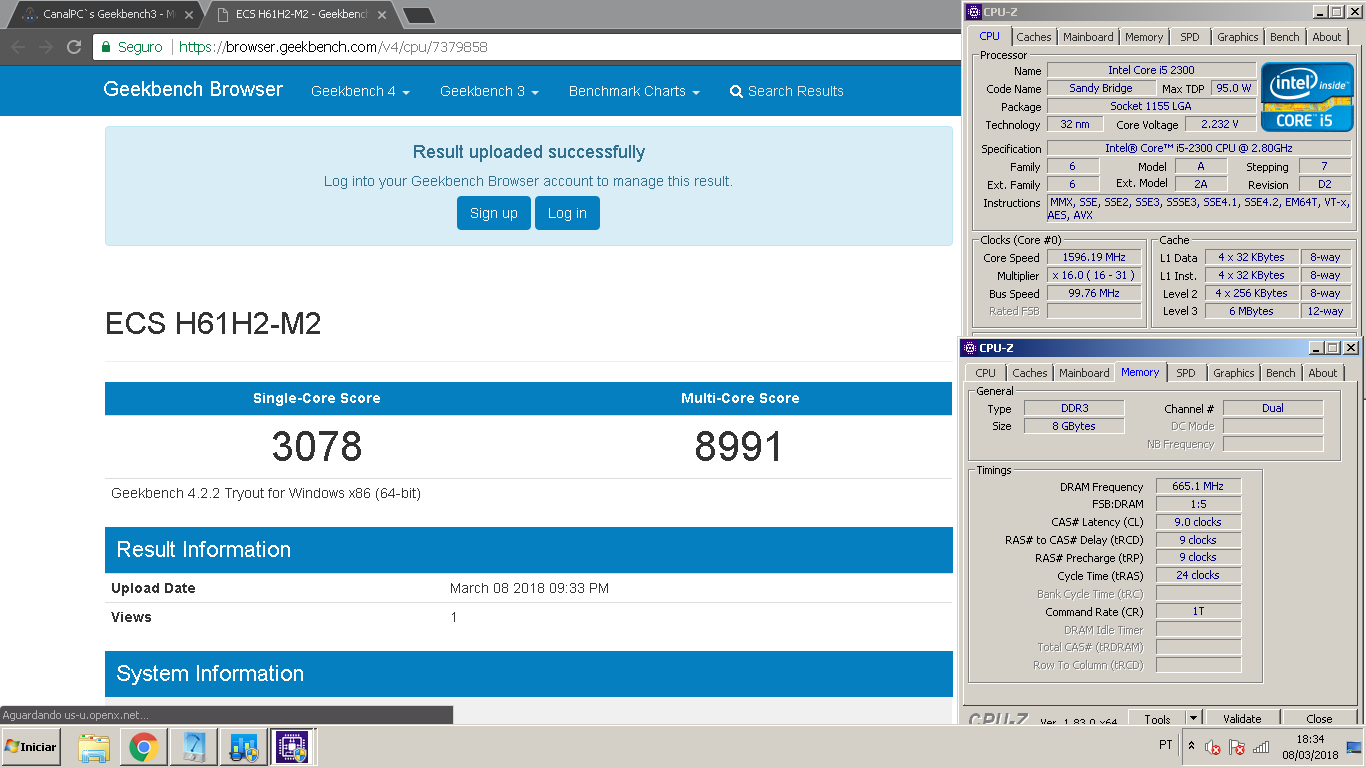Click the network signal tray icon
This screenshot has width=1366, height=768.
(x=1261, y=747)
